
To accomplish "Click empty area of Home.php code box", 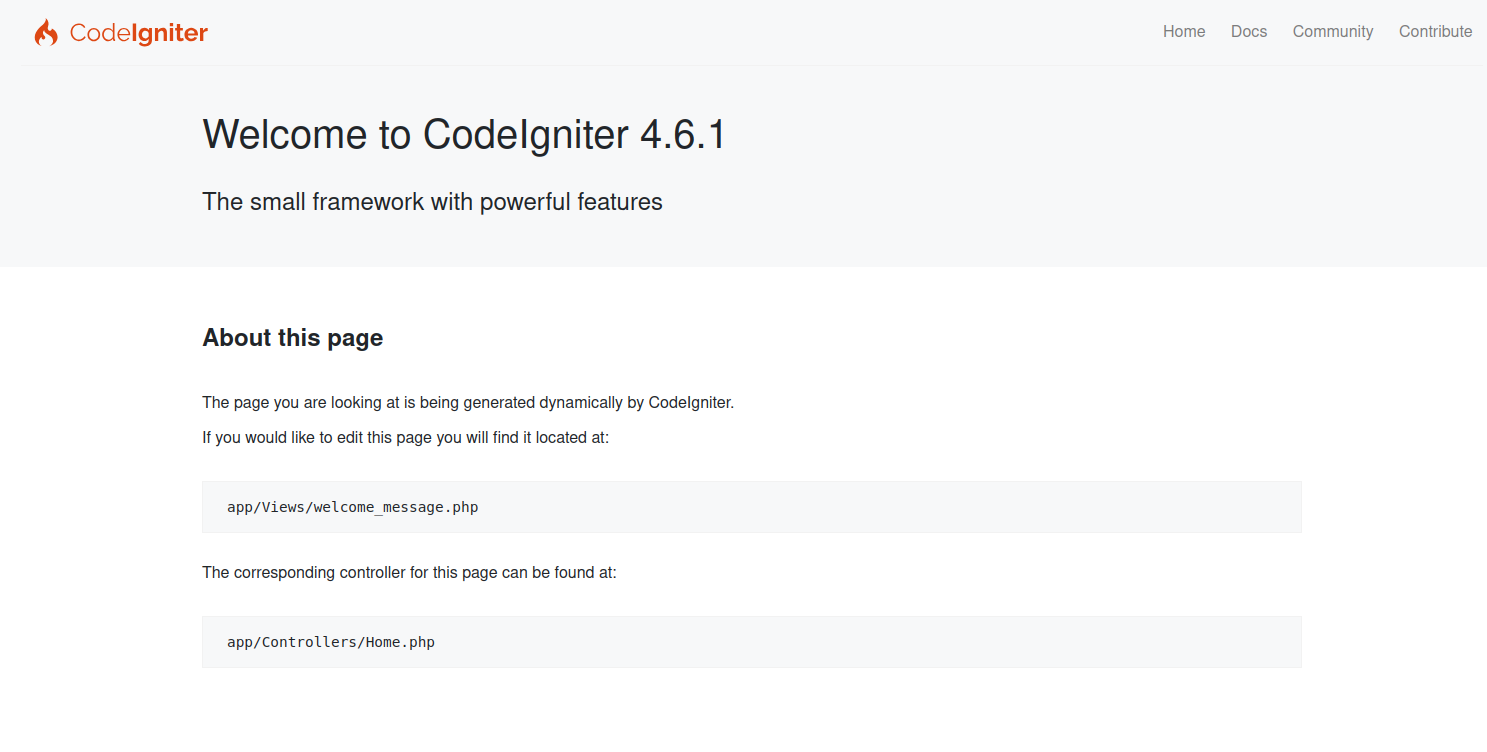I will [x=900, y=642].
